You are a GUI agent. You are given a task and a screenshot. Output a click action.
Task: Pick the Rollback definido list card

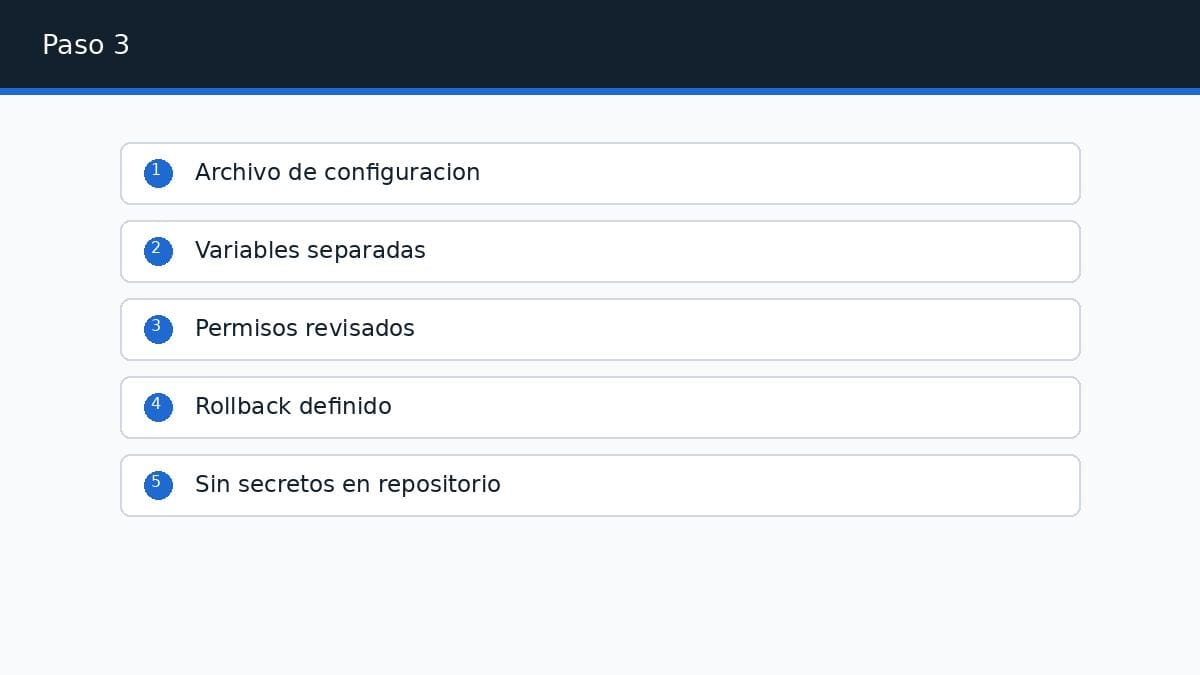600,407
